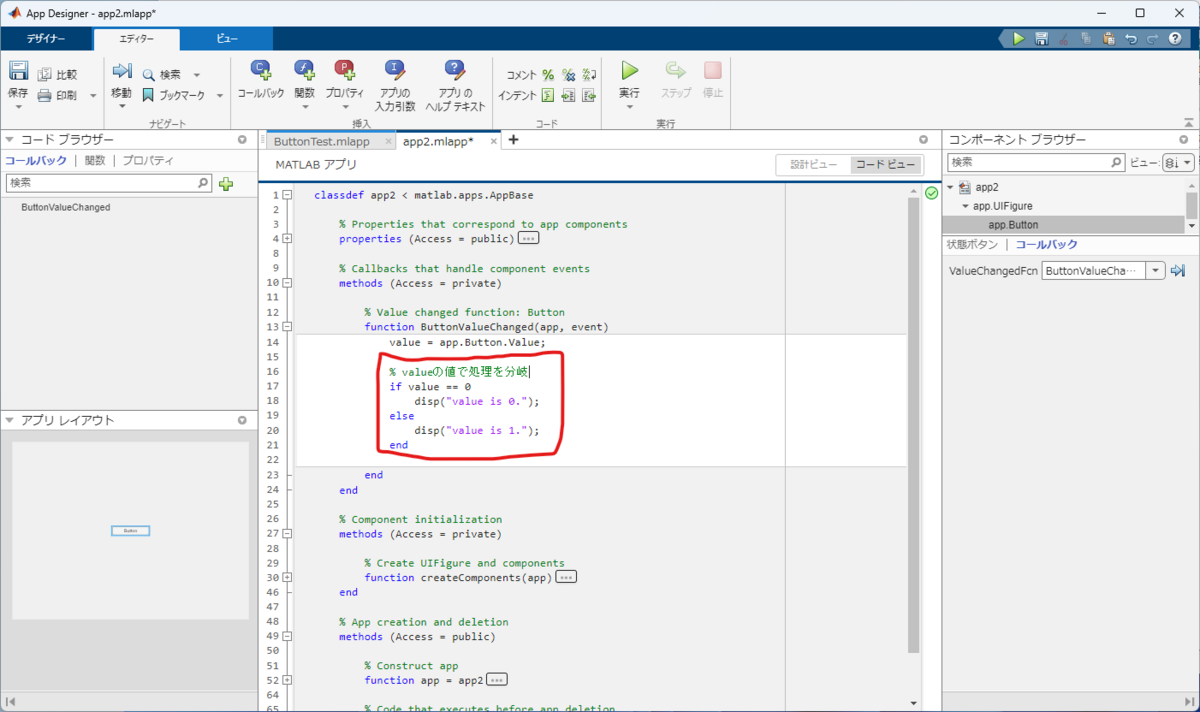The width and height of the screenshot is (1200, 712).
Task: Expand the folded createComponents block on line 30
Action: 288,578
